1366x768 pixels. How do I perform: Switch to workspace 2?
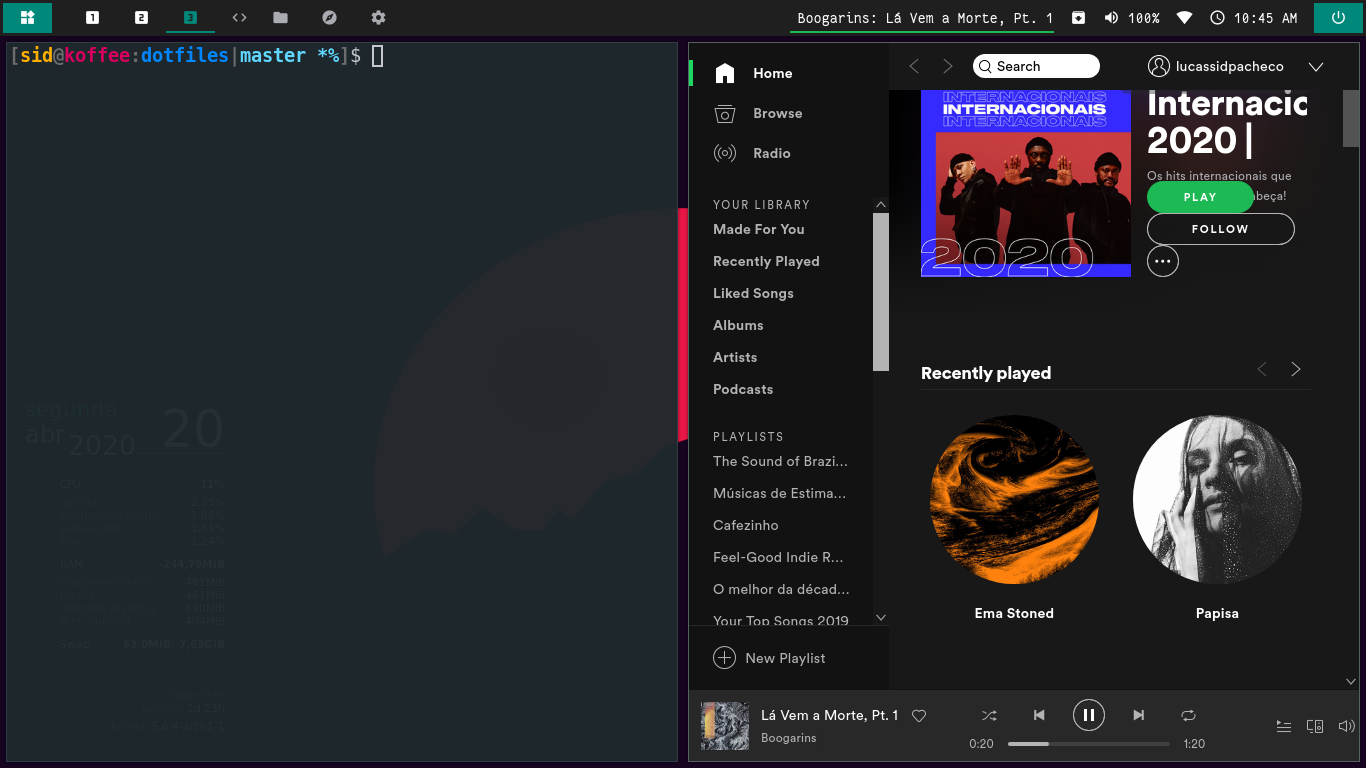pyautogui.click(x=141, y=17)
